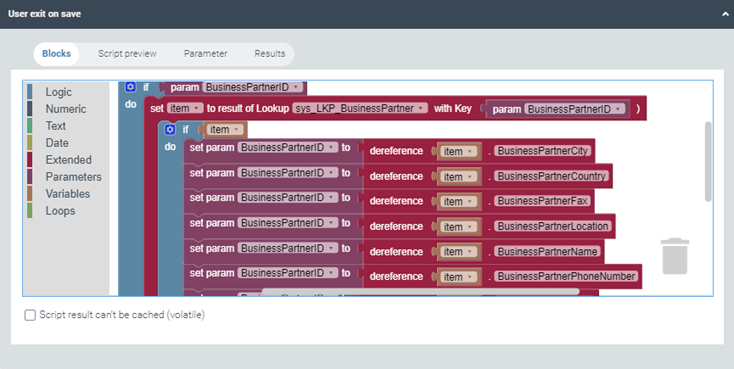The image size is (734, 369).
Task: Open BusinessPartnerID dropdown in top if condition
Action: click(x=253, y=87)
